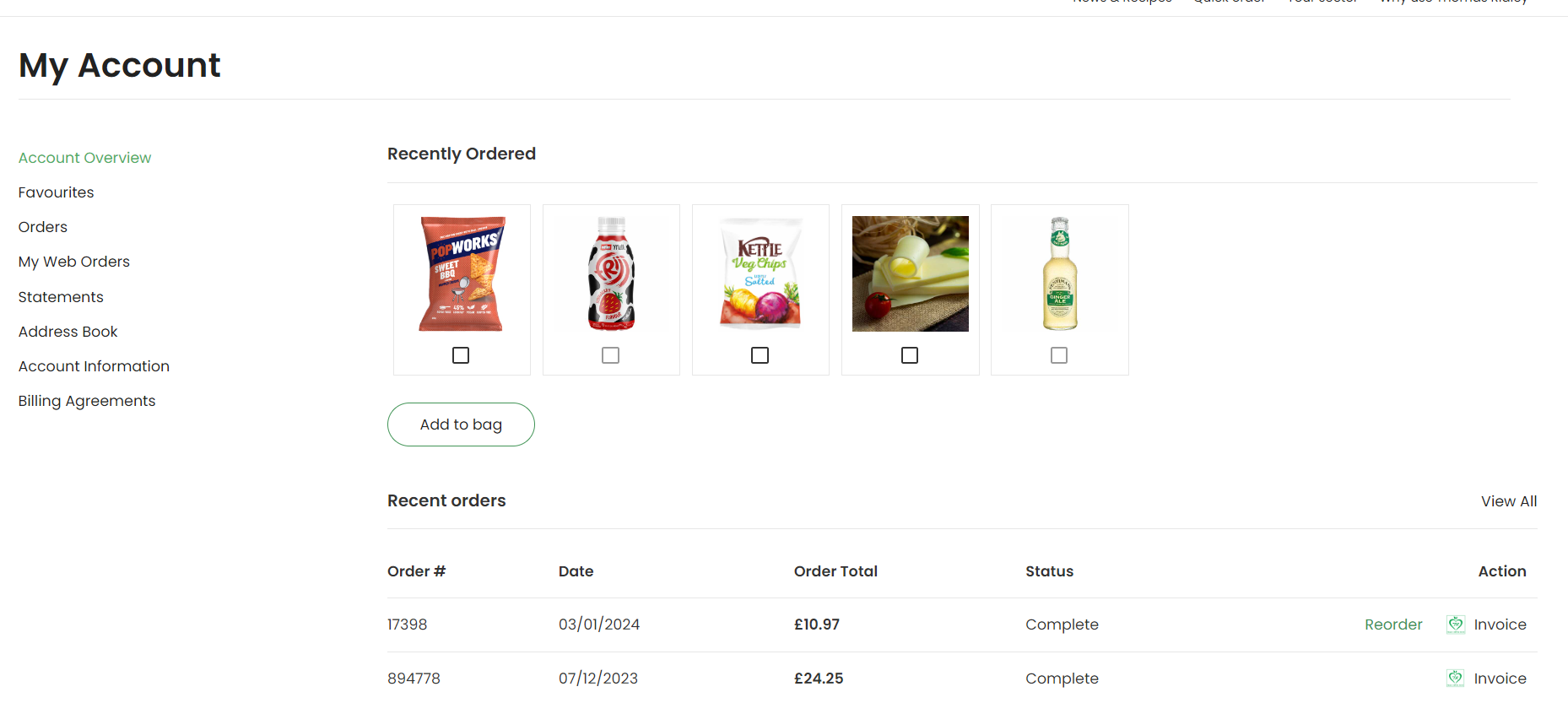Open the ginger ale bottle product image
Image resolution: width=1568 pixels, height=703 pixels.
point(1059,274)
